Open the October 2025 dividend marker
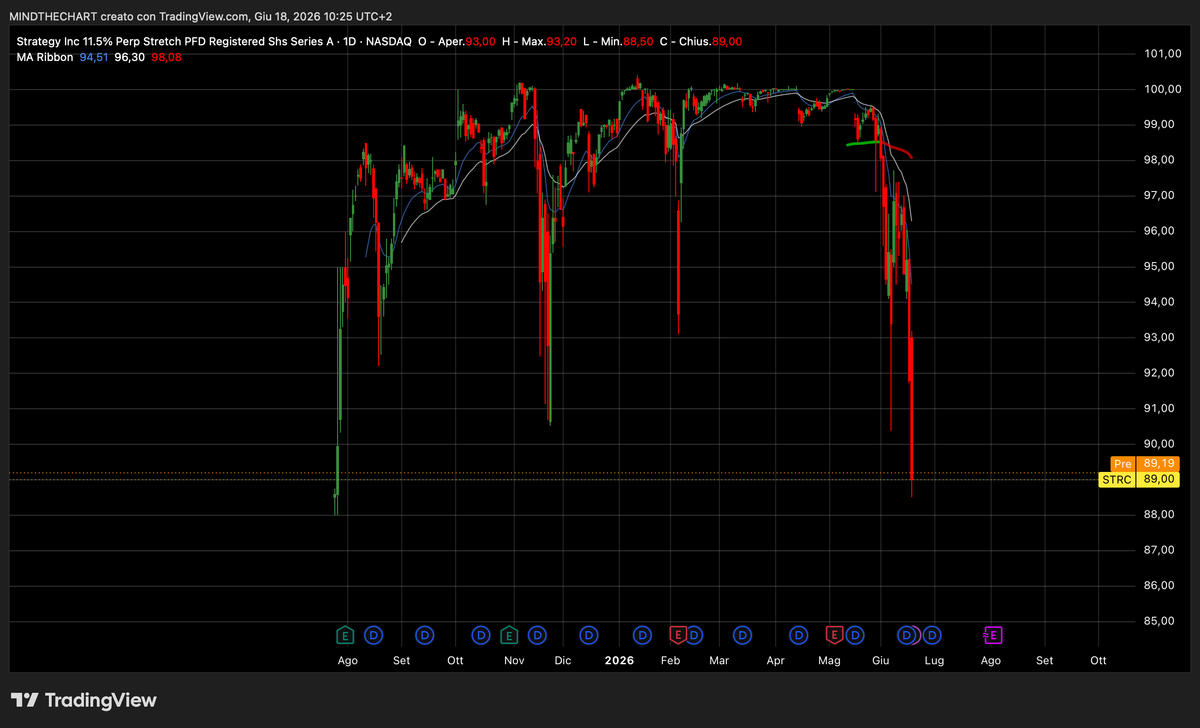1200x728 pixels. click(481, 634)
